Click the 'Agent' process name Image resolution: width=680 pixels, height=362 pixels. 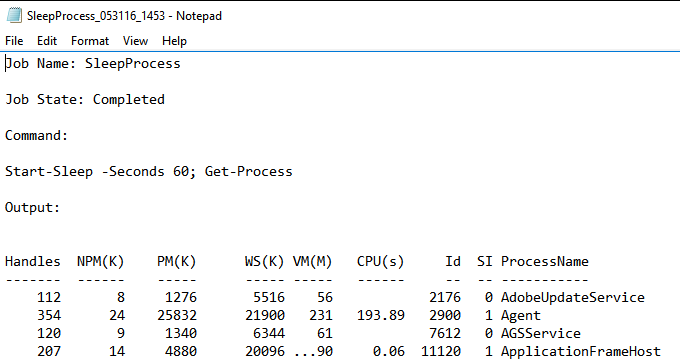tap(521, 316)
